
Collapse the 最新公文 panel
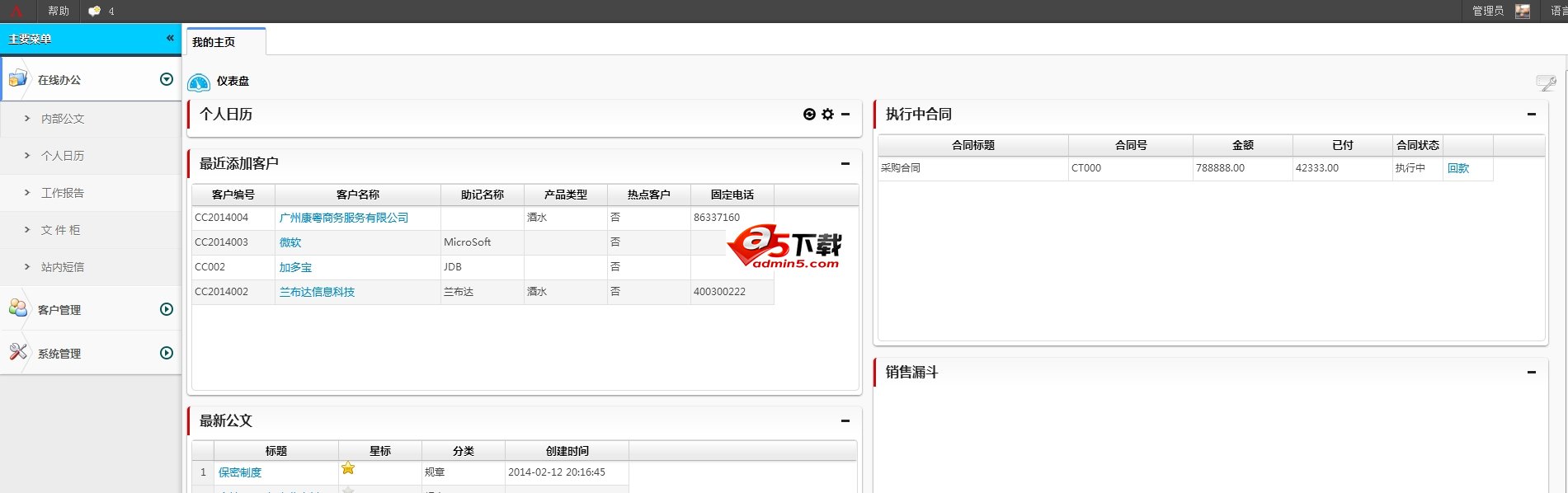click(x=845, y=421)
